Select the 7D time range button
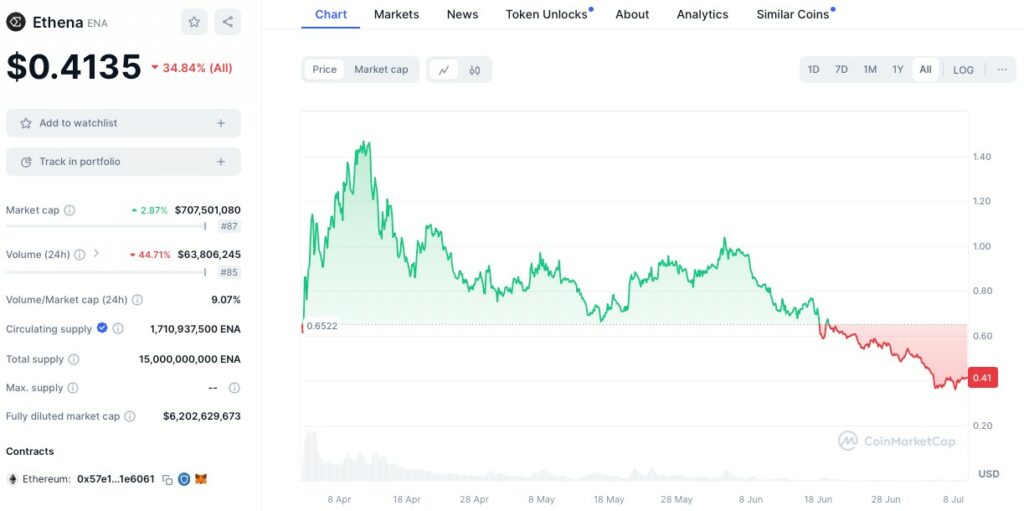 [841, 70]
